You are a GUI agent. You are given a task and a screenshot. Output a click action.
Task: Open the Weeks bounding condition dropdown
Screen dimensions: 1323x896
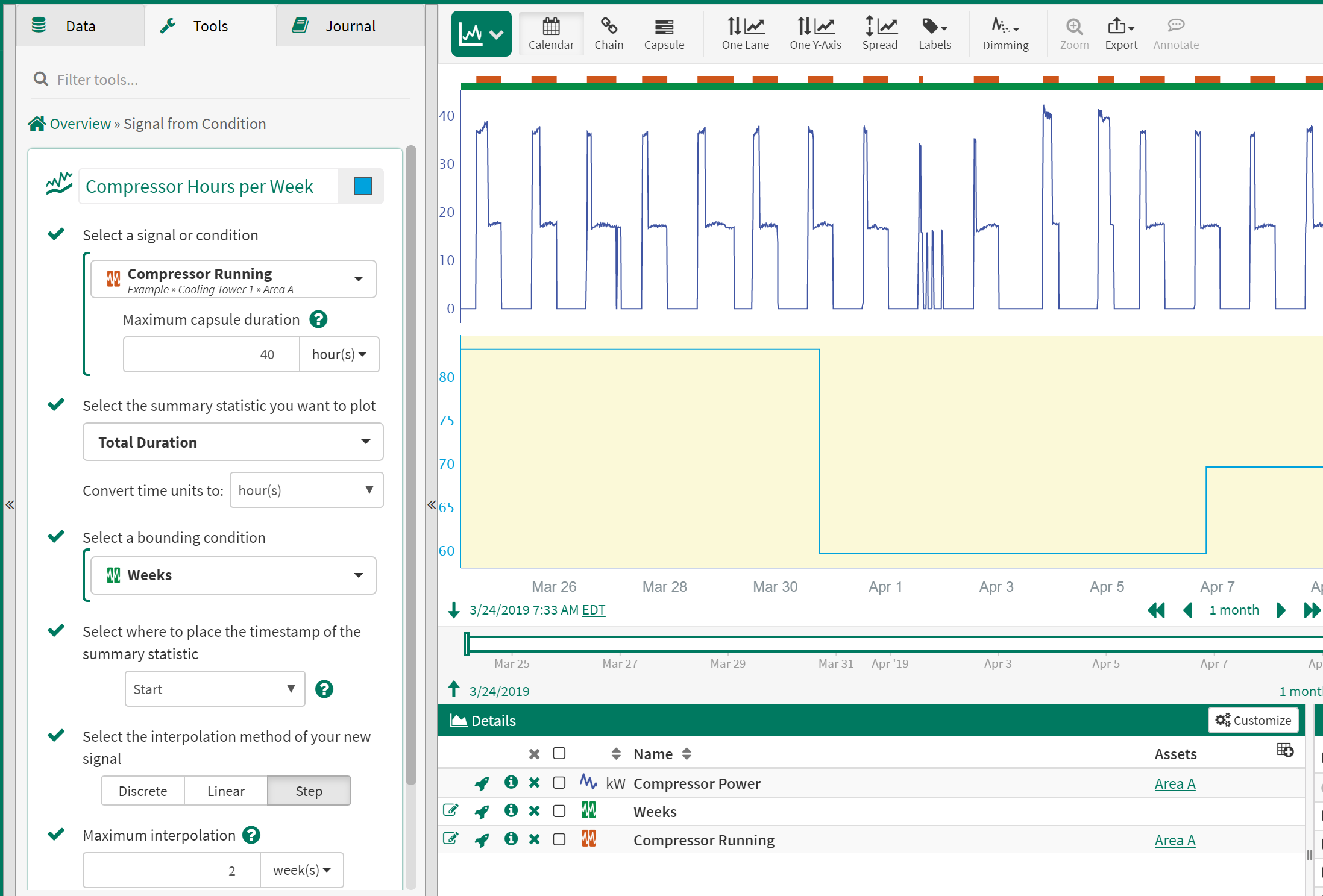pos(233,575)
